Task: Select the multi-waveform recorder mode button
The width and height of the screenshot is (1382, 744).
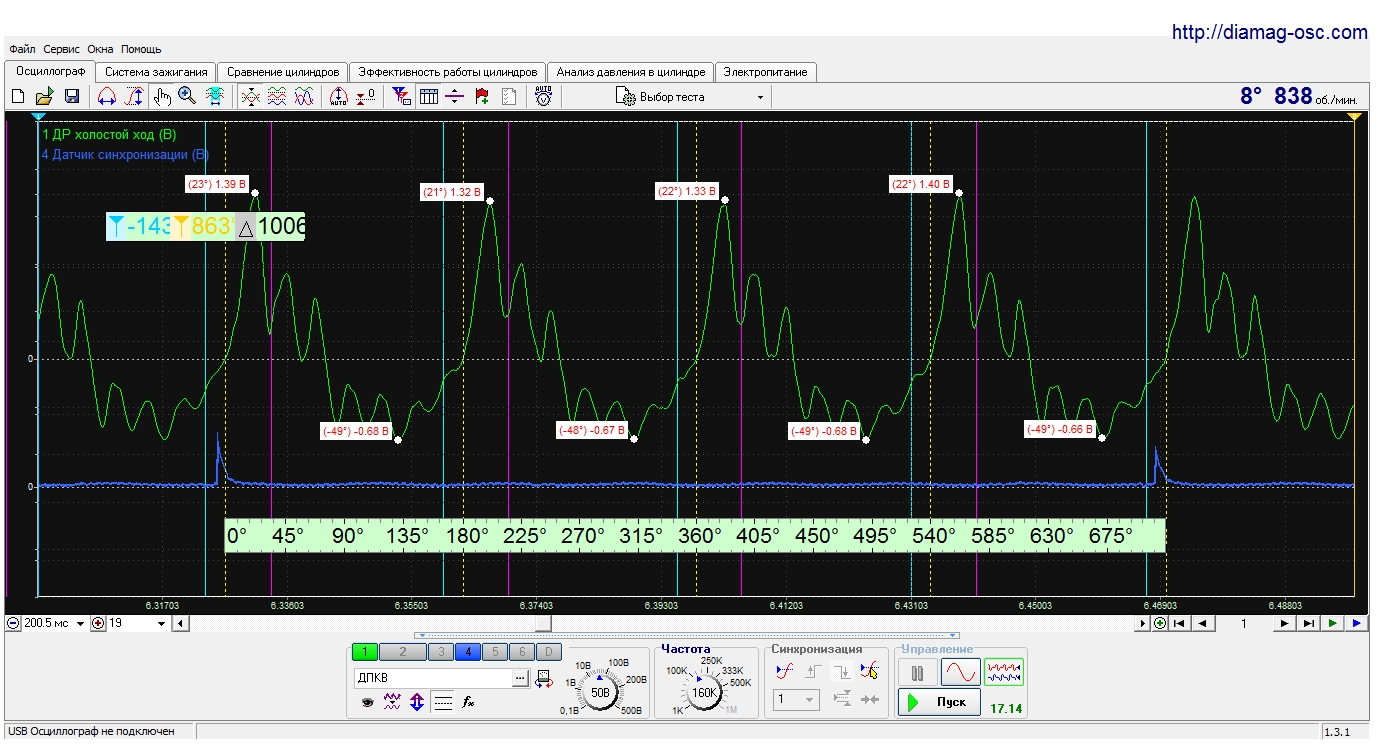Action: tap(1004, 673)
